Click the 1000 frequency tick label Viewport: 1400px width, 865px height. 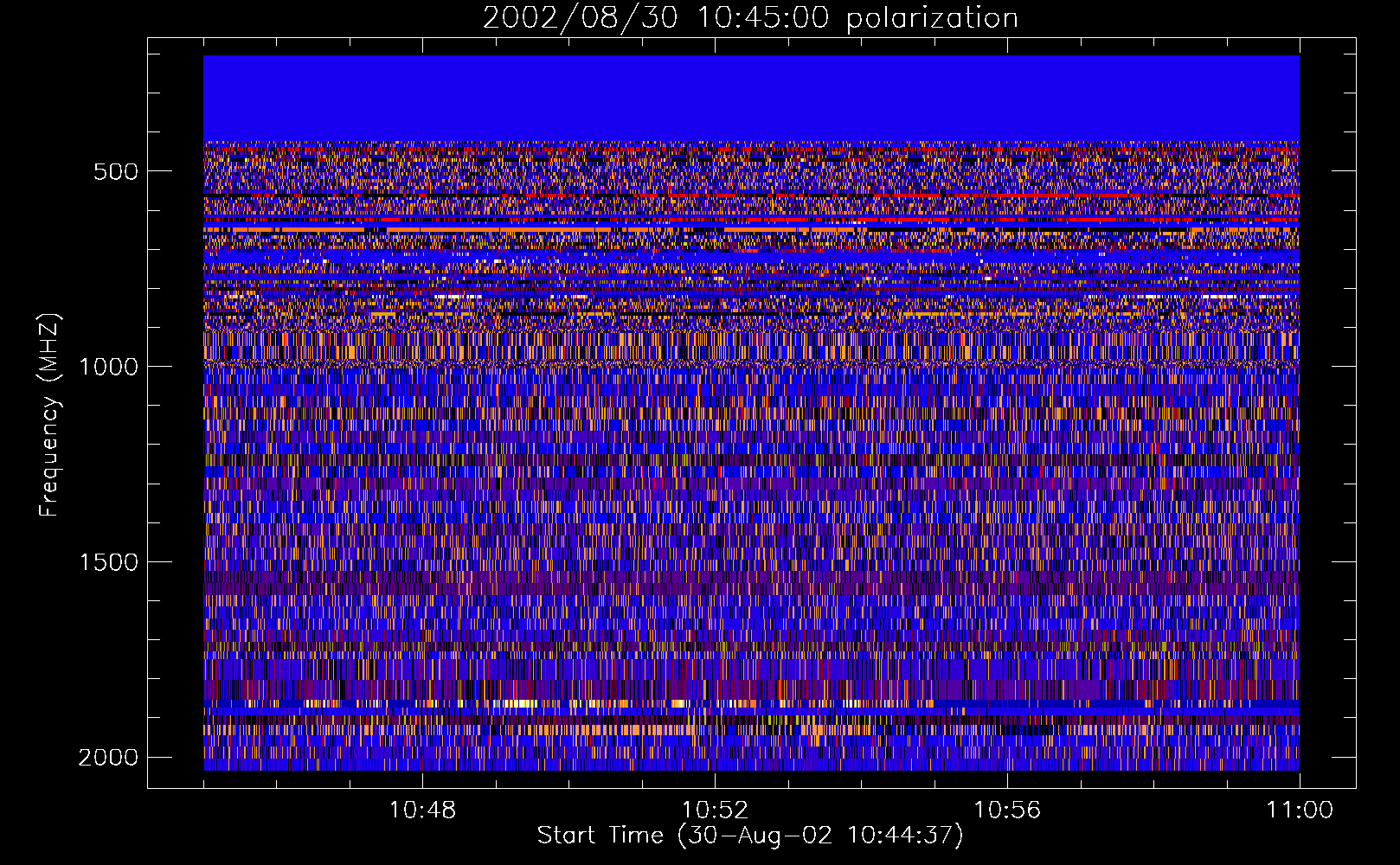[108, 367]
